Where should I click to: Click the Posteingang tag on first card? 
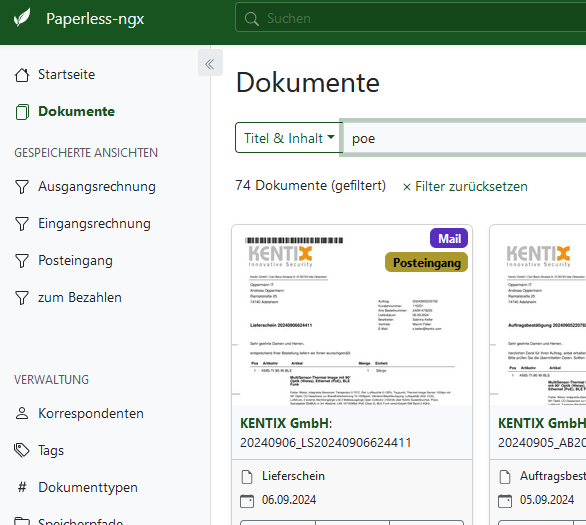[426, 262]
